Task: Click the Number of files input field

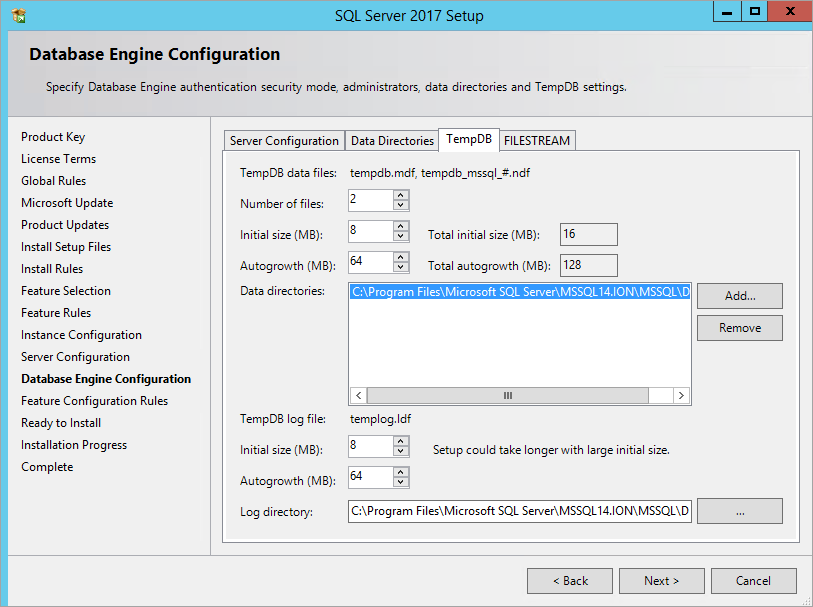Action: coord(371,200)
